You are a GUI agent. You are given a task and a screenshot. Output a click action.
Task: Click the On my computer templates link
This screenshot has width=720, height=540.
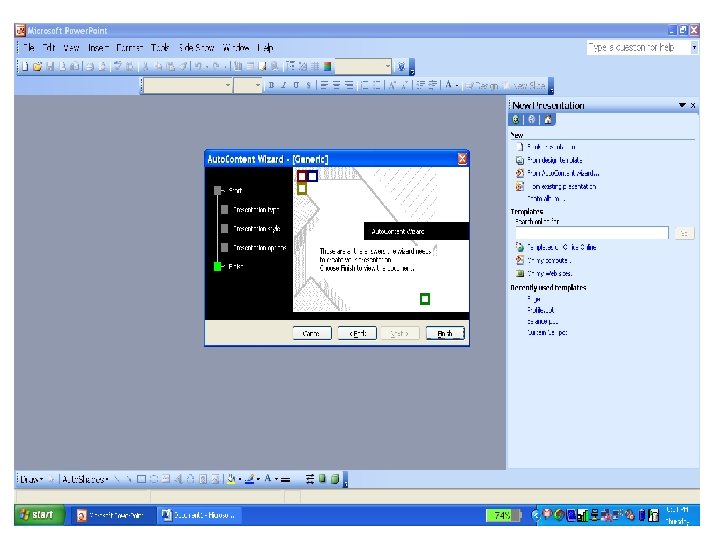pos(549,260)
